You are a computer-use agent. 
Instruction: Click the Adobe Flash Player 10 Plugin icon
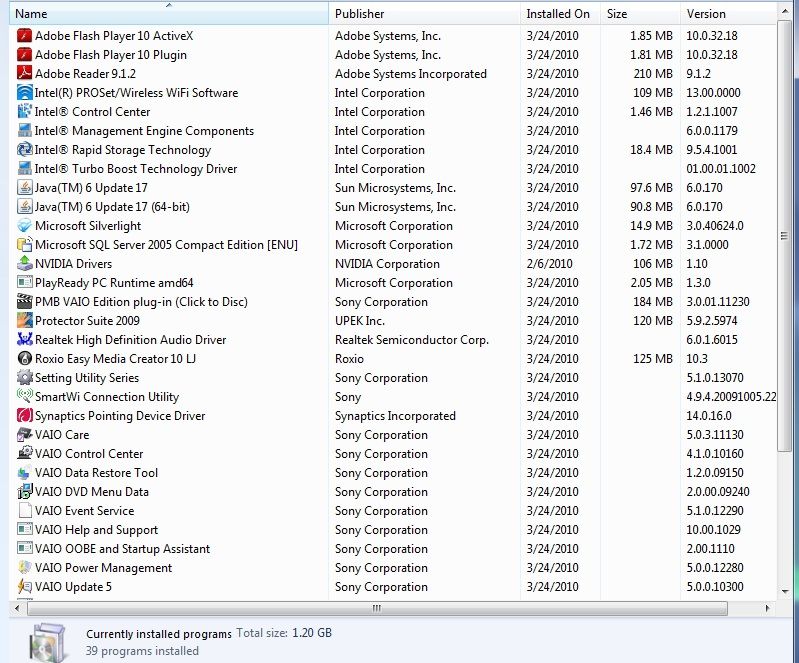[24, 55]
